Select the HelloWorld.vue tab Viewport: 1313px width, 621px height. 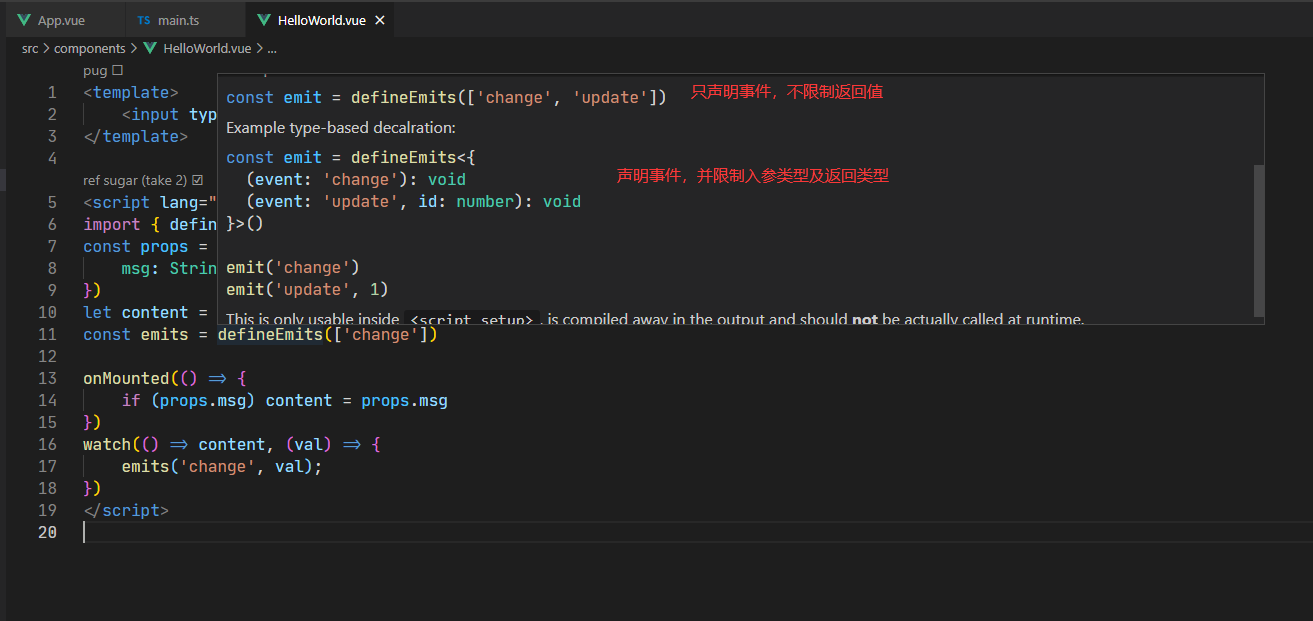pos(319,20)
